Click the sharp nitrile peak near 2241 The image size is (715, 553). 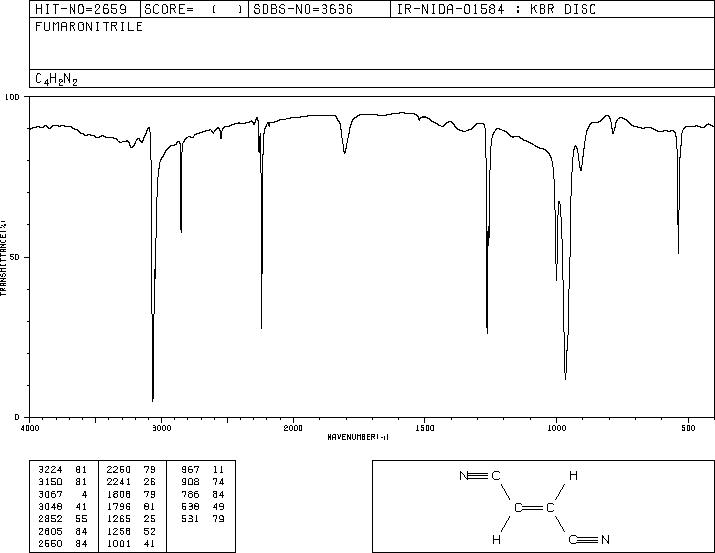click(x=261, y=326)
